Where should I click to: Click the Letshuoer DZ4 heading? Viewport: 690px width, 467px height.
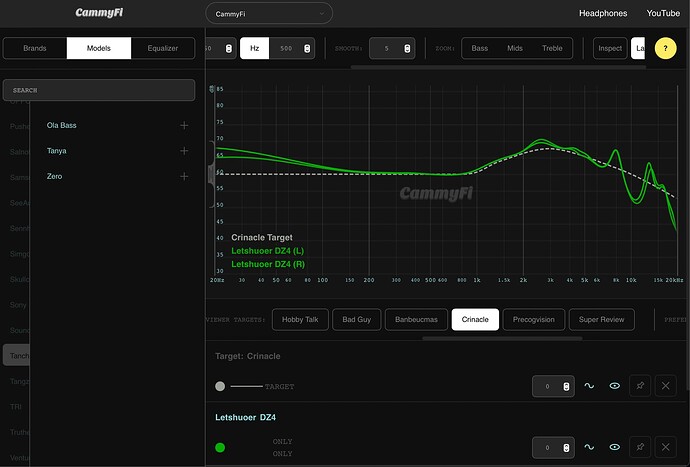[x=246, y=417]
